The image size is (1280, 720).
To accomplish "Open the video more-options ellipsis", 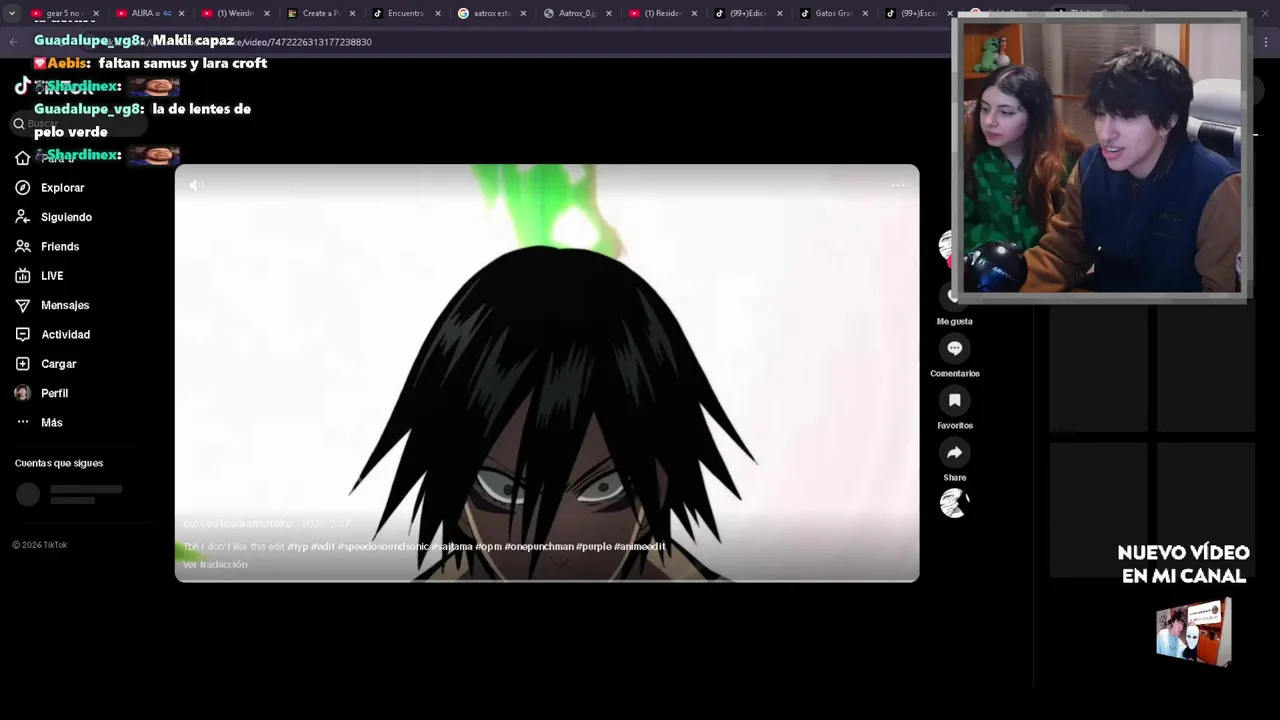I will click(x=898, y=185).
